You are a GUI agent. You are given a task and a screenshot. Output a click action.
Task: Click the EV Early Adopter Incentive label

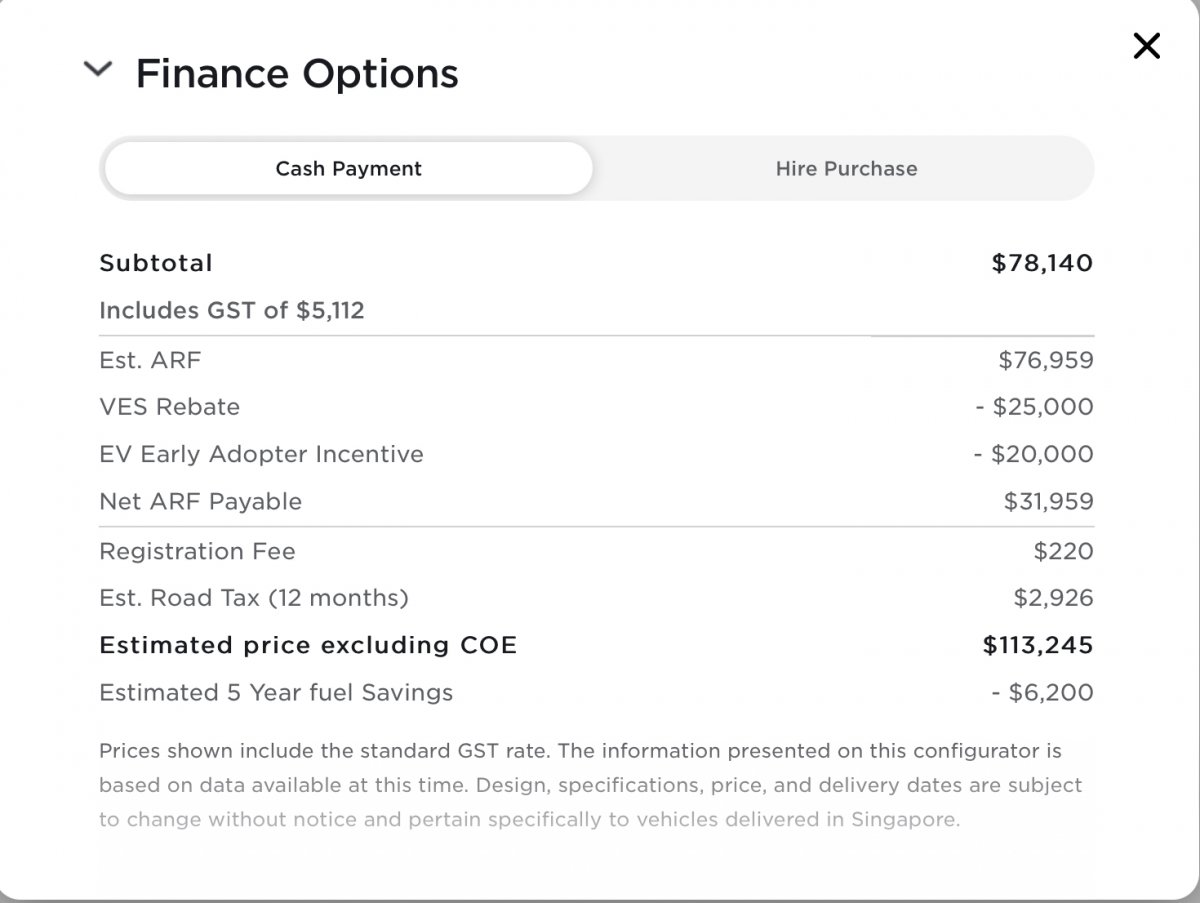click(x=261, y=454)
